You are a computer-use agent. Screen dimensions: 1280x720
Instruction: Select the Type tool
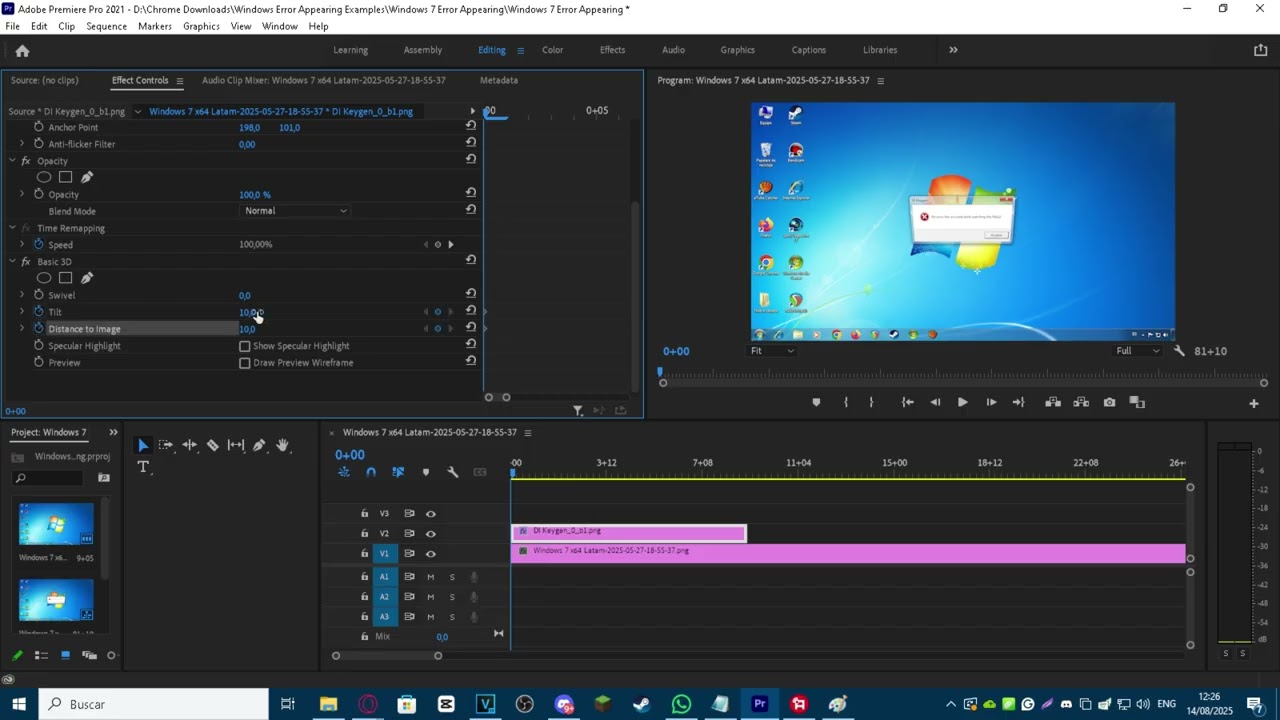(142, 467)
